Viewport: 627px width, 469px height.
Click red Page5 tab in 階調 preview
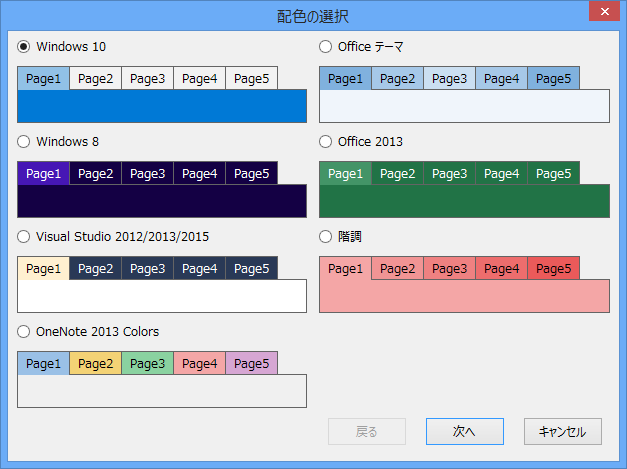[x=553, y=269]
